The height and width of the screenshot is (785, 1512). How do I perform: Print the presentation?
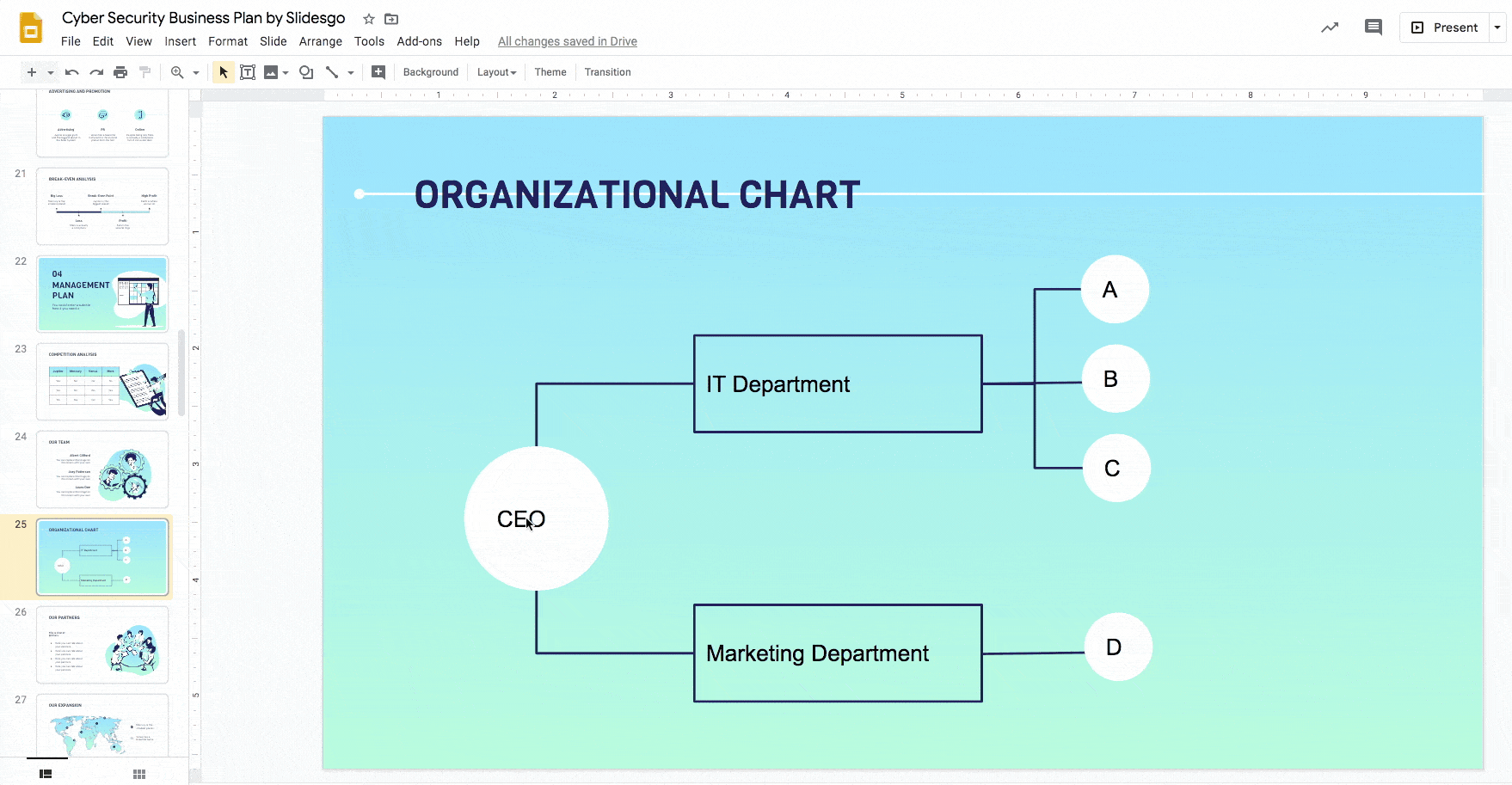(x=120, y=72)
